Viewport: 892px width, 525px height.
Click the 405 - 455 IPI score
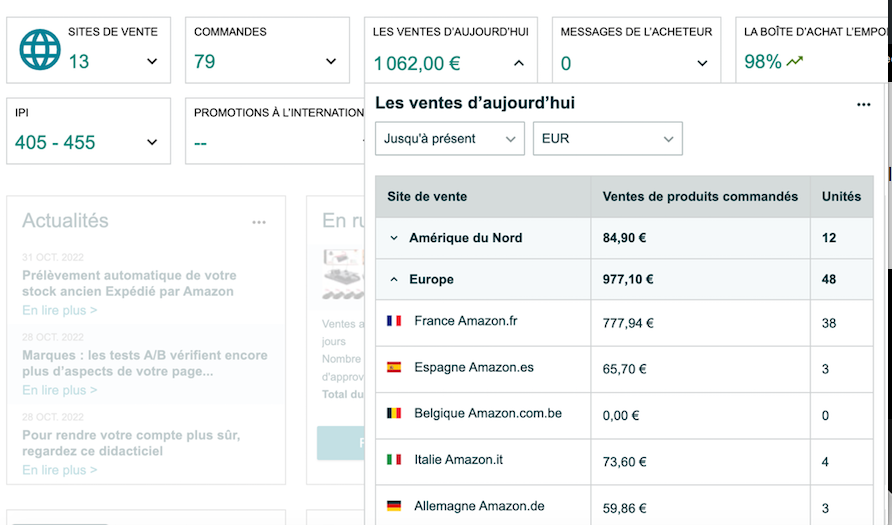pos(55,142)
